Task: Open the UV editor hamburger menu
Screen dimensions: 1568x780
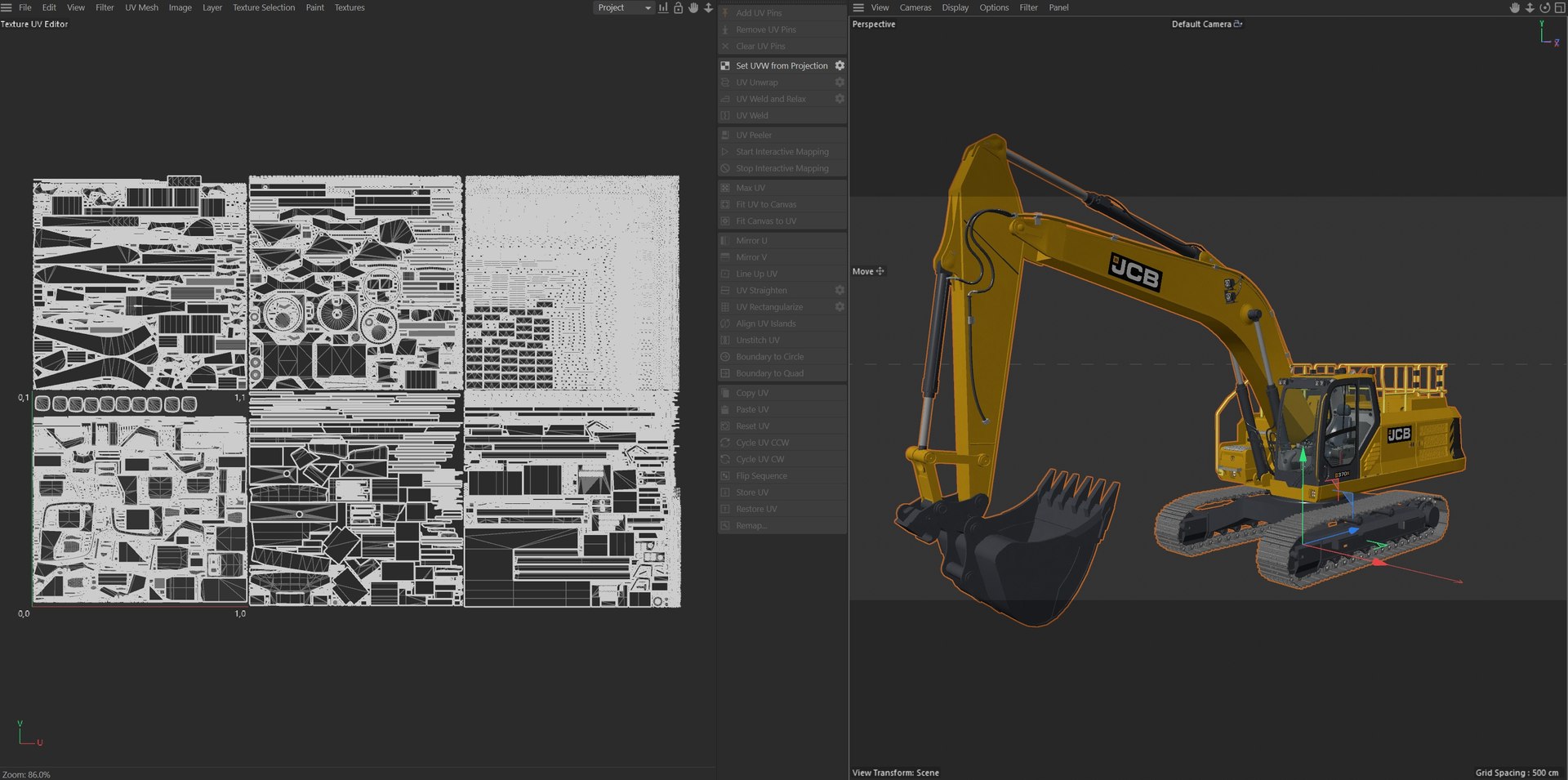Action: point(7,7)
